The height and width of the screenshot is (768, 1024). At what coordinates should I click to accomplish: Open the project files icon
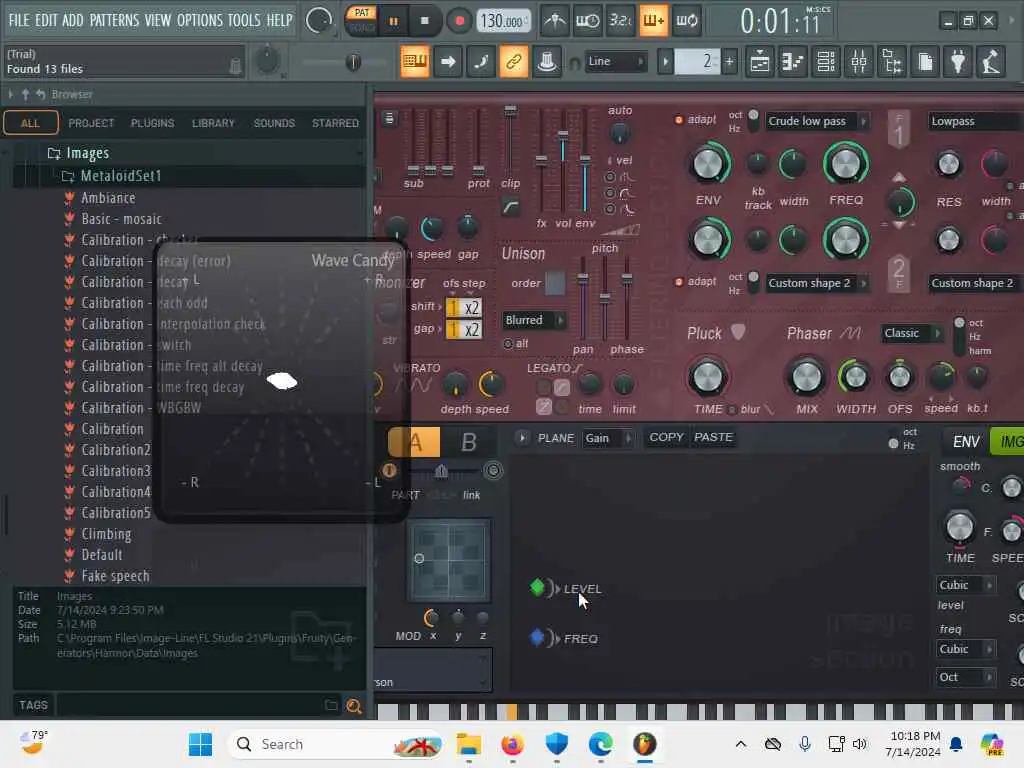[x=925, y=62]
